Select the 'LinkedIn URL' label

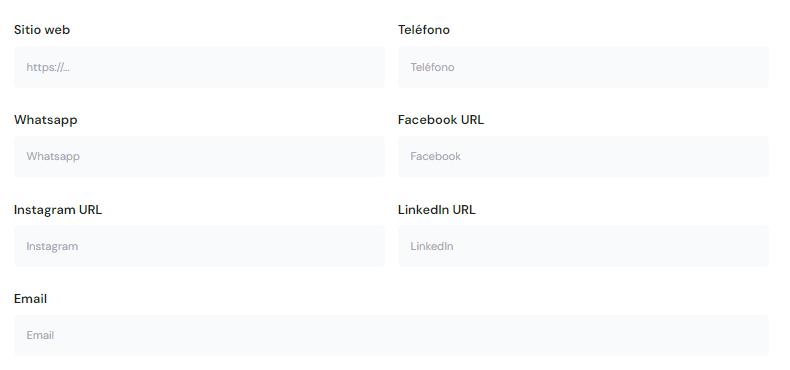(x=437, y=210)
